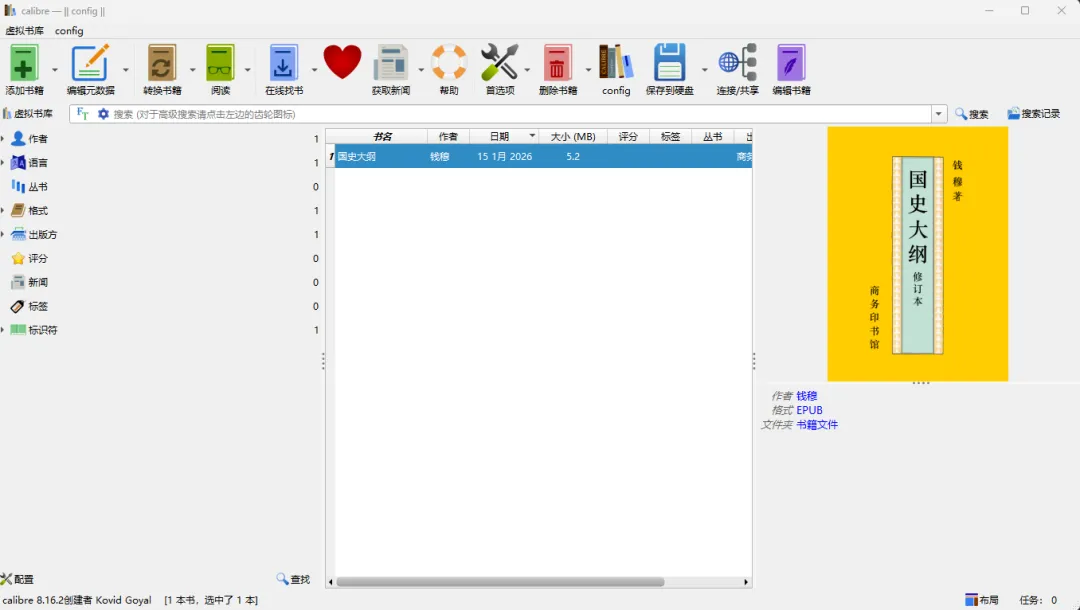
Task: Open the Read (阅读) viewer icon
Action: (220, 63)
